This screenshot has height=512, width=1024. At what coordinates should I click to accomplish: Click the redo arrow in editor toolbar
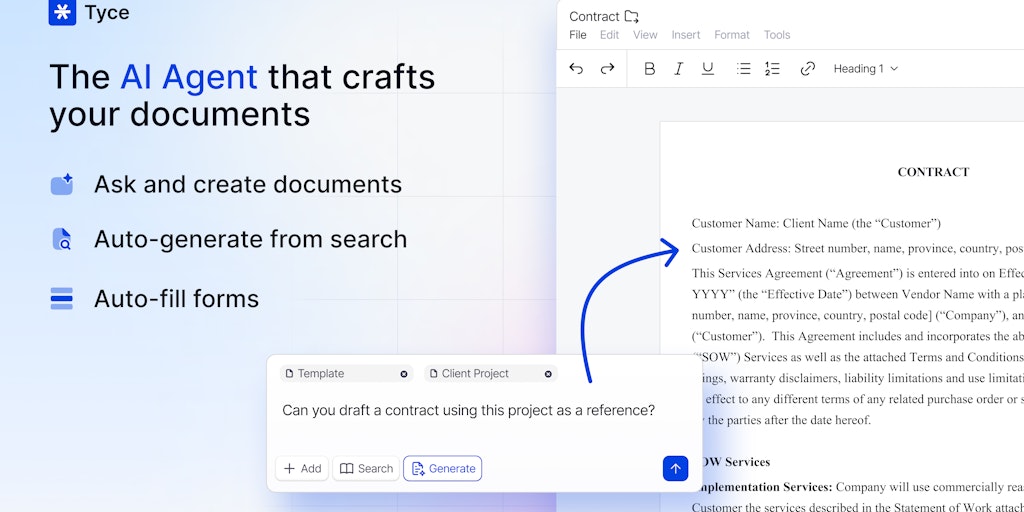point(607,69)
